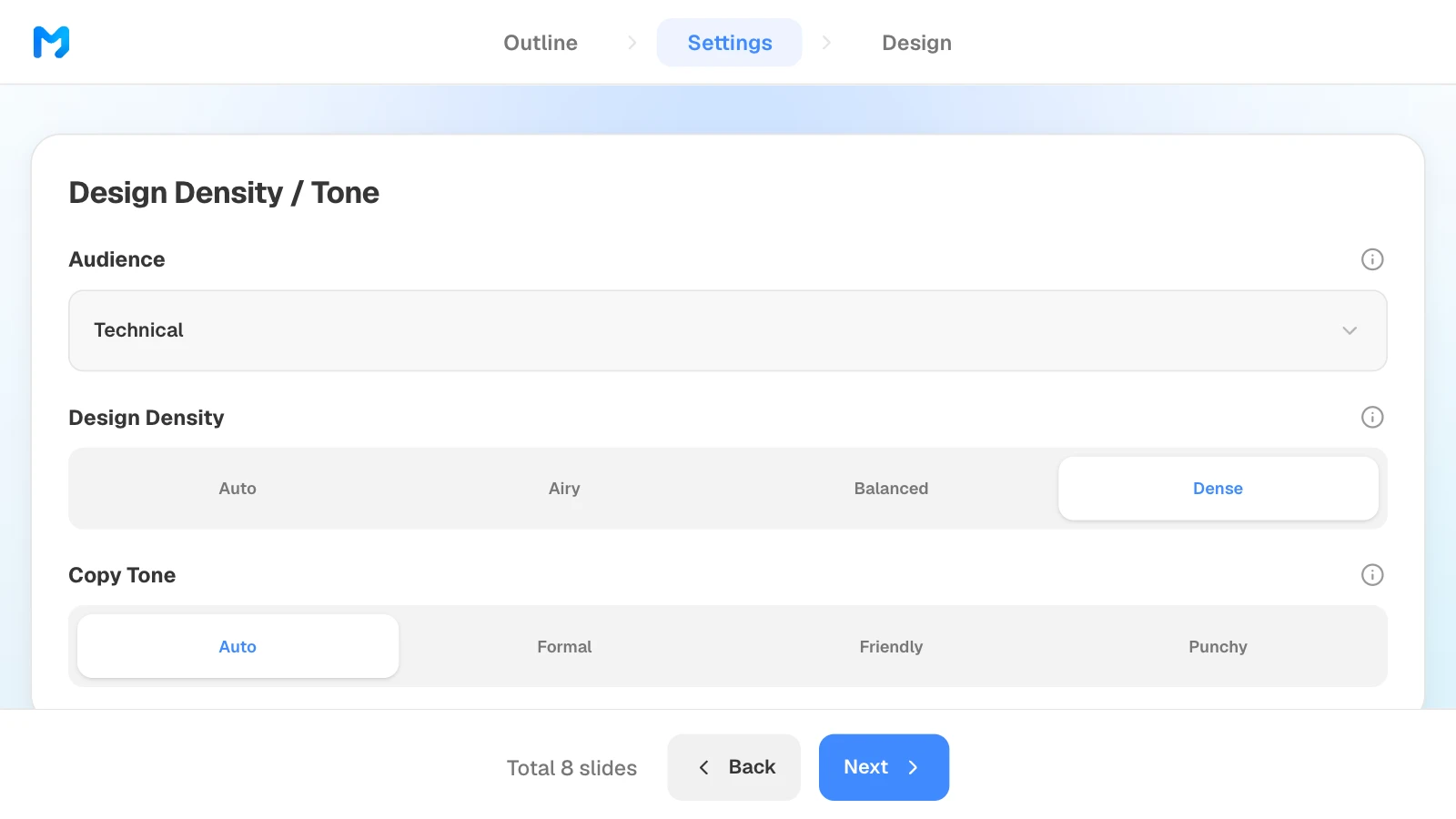This screenshot has width=1456, height=819.
Task: Select Dense design density
Action: [x=1218, y=489]
